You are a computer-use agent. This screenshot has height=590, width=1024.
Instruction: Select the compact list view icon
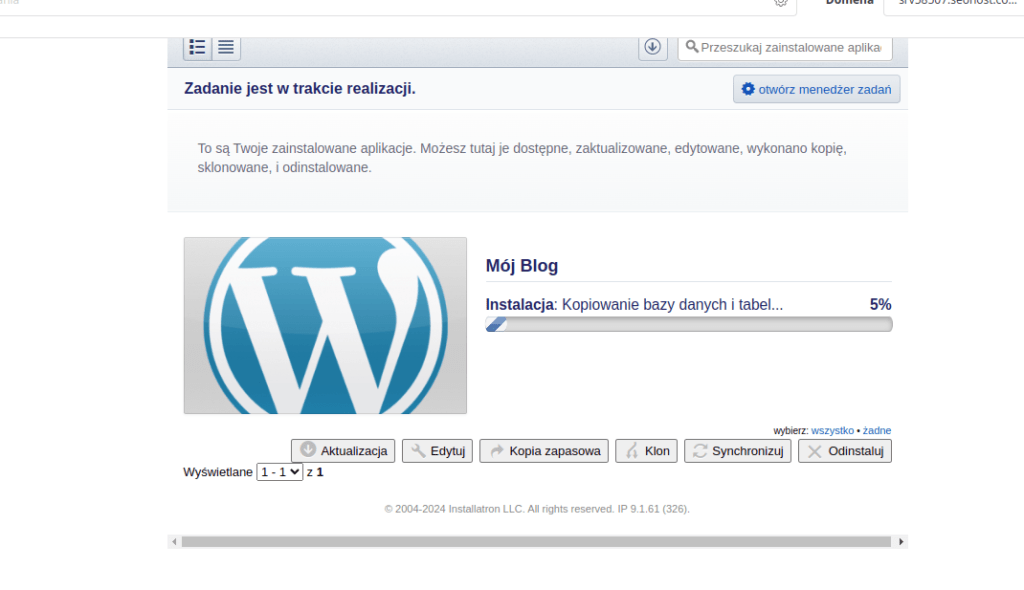click(x=225, y=47)
